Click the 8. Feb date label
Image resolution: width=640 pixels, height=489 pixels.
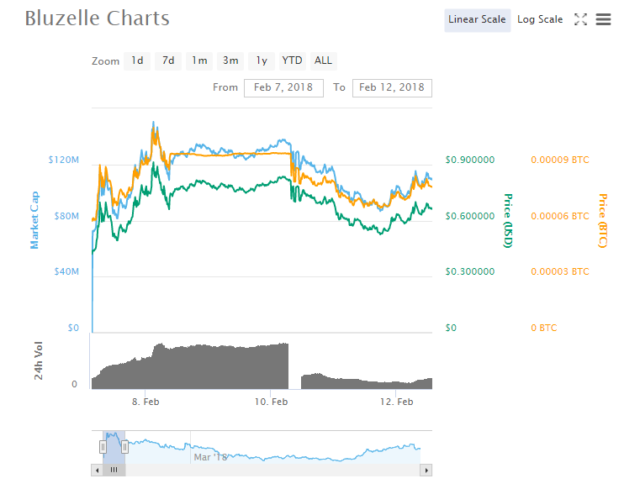tap(146, 402)
